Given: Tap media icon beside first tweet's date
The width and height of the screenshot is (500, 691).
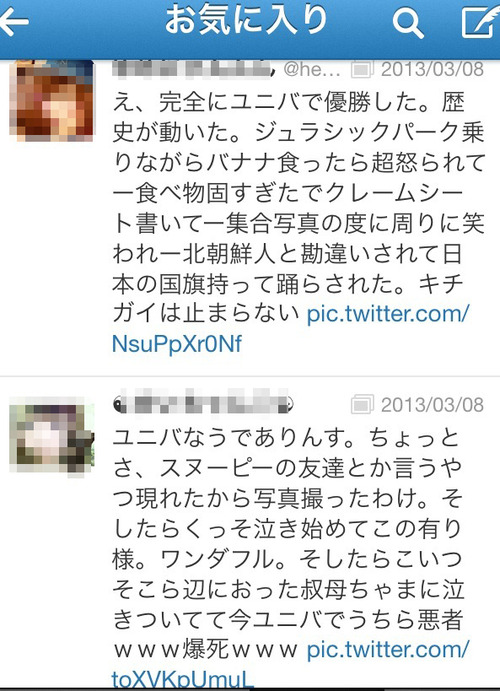Looking at the screenshot, I should click(x=362, y=69).
